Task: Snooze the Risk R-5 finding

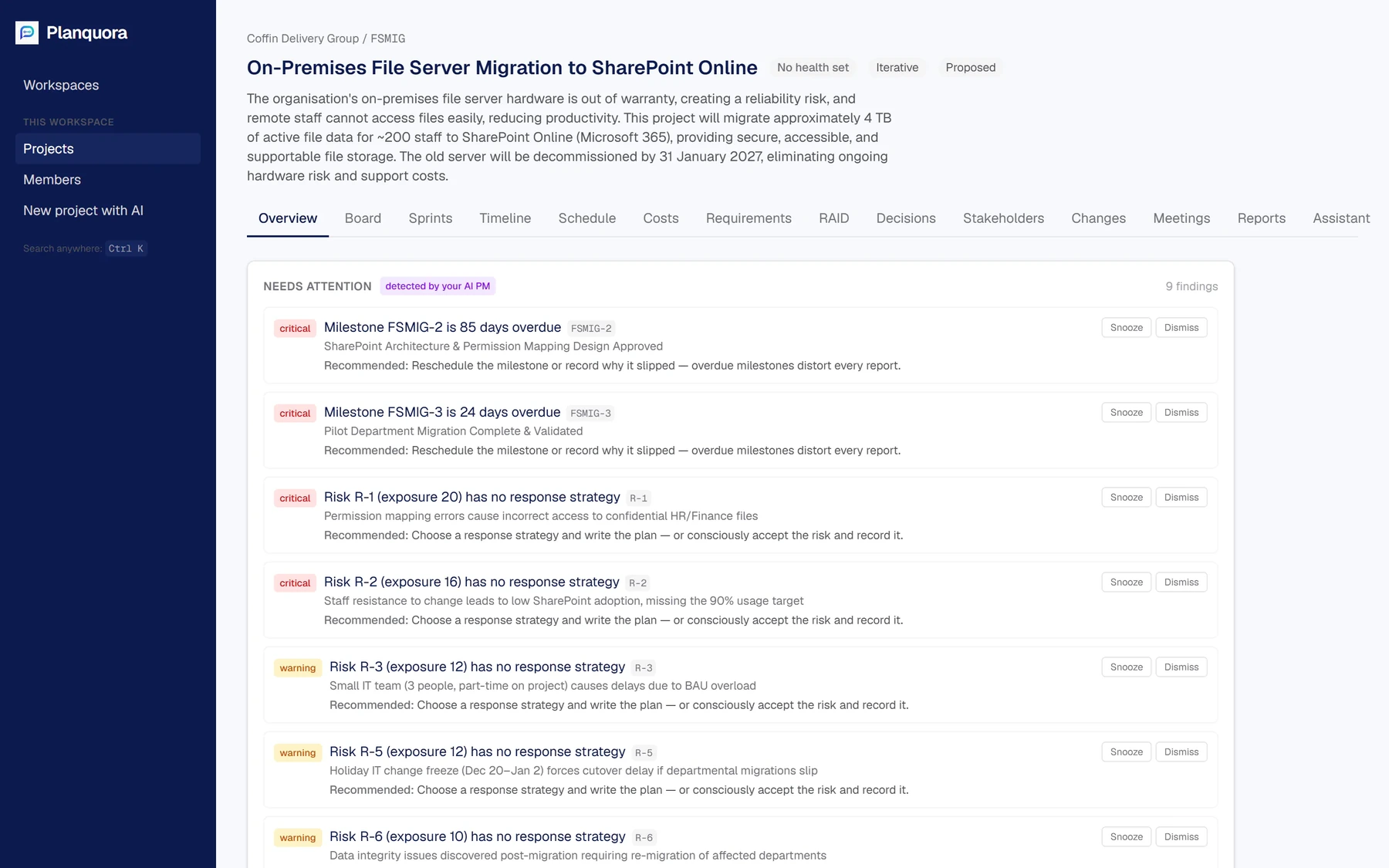Action: [x=1126, y=752]
